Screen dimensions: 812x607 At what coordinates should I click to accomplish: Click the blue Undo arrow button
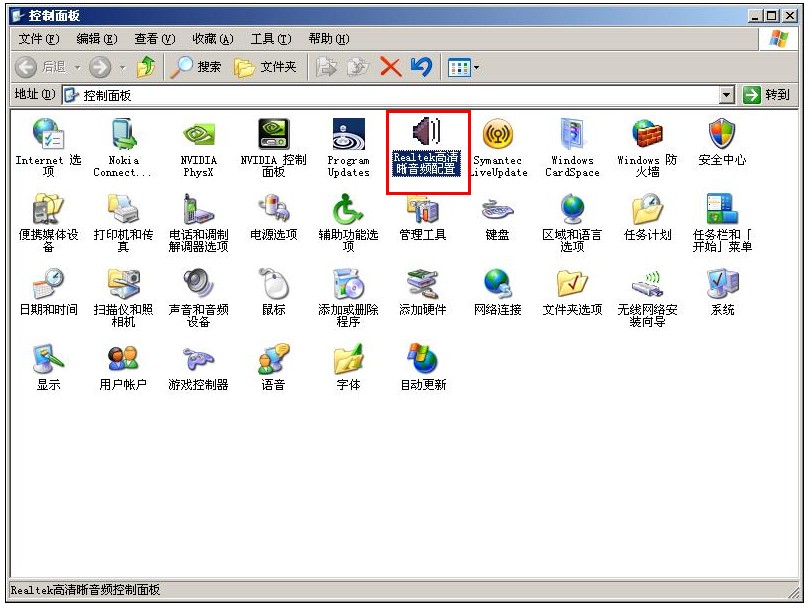[421, 67]
